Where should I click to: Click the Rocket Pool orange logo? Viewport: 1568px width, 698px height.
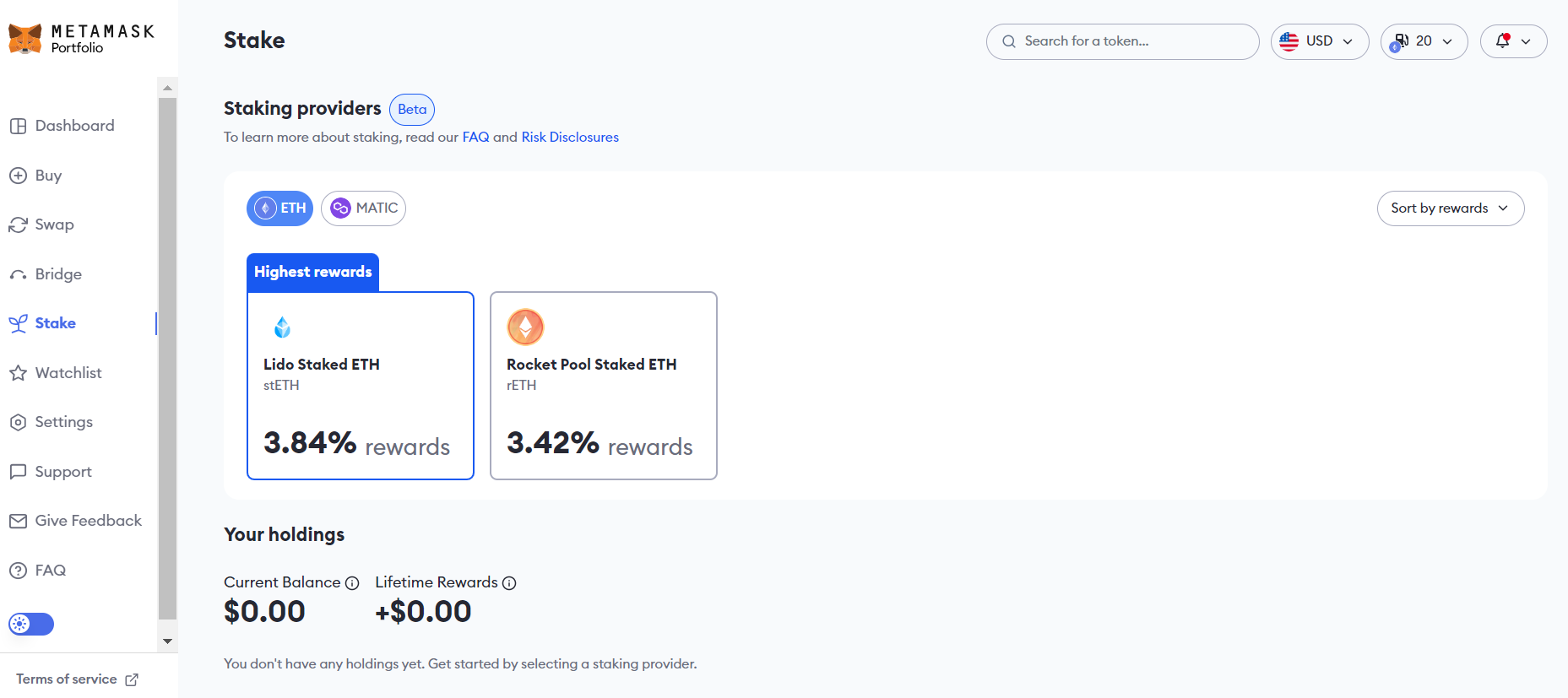click(525, 327)
